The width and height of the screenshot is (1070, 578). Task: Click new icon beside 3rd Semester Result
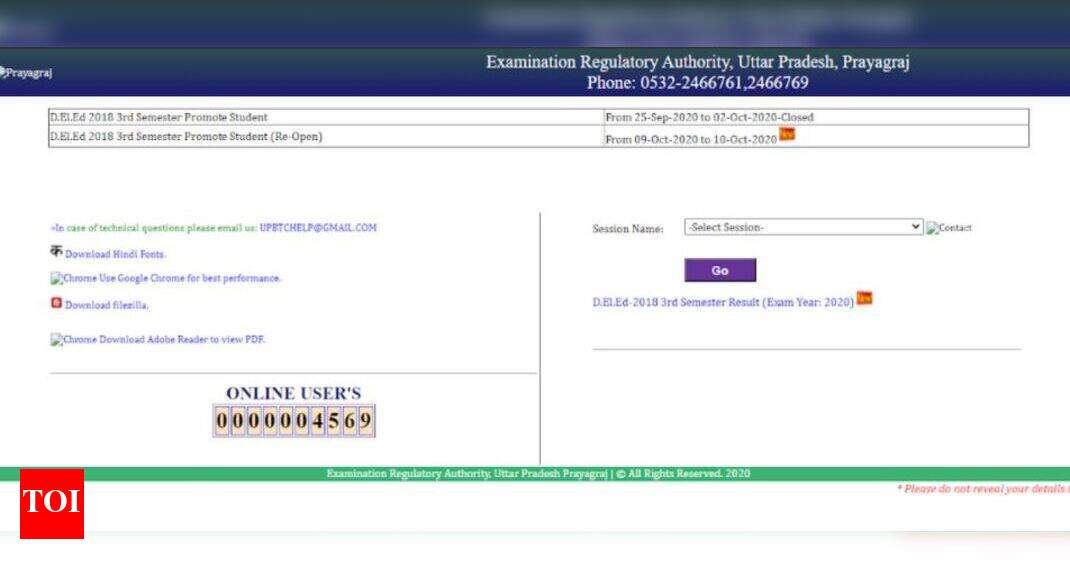(862, 298)
